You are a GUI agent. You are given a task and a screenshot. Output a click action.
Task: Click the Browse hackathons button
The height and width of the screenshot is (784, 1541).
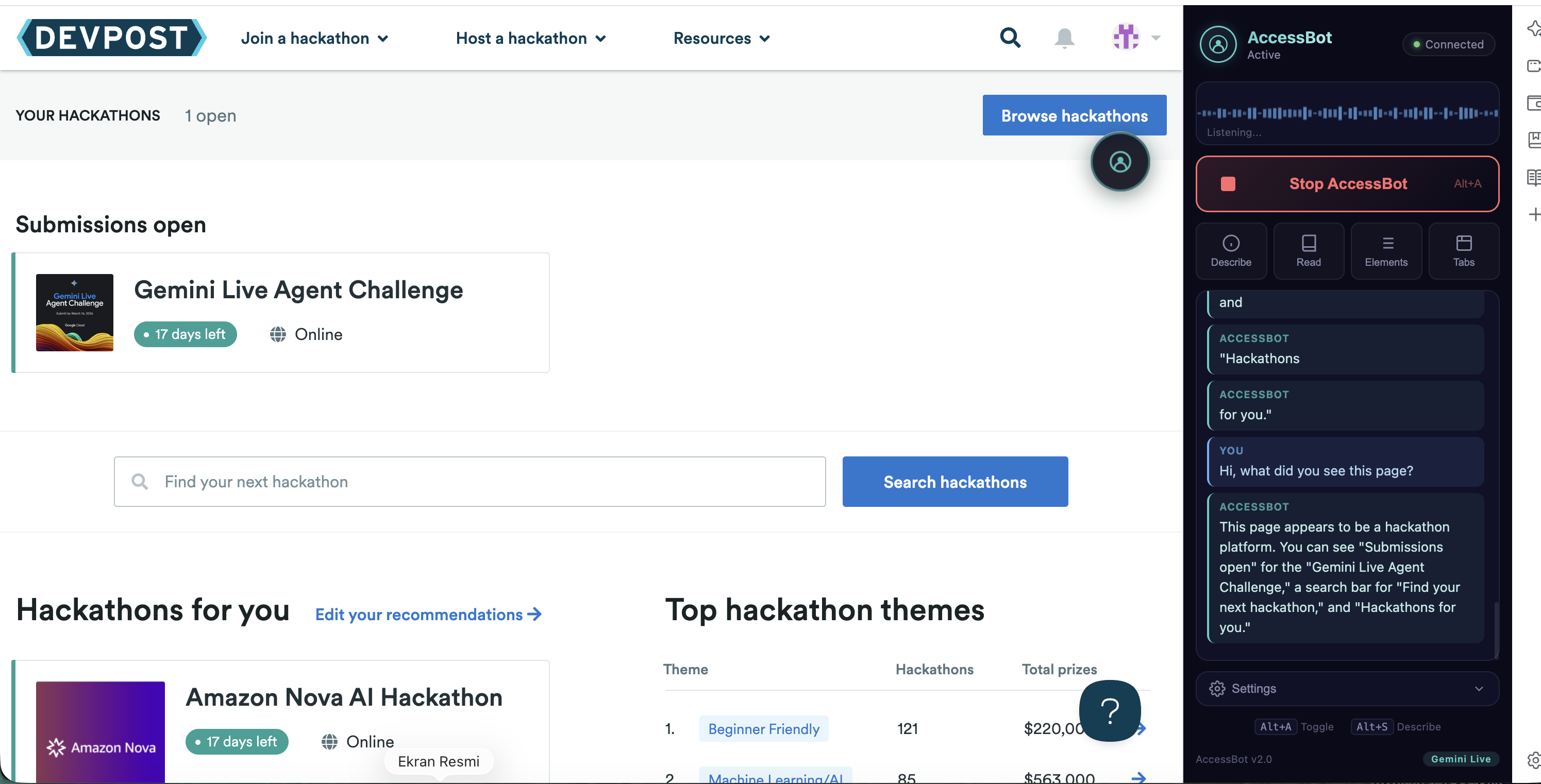pos(1074,115)
